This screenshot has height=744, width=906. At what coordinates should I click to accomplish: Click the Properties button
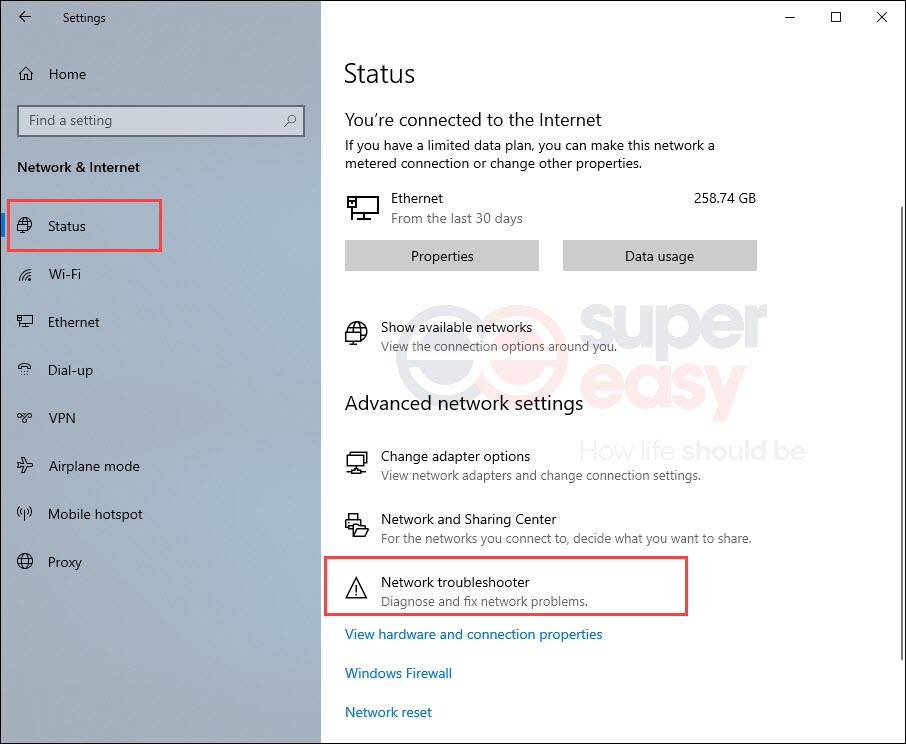point(442,256)
